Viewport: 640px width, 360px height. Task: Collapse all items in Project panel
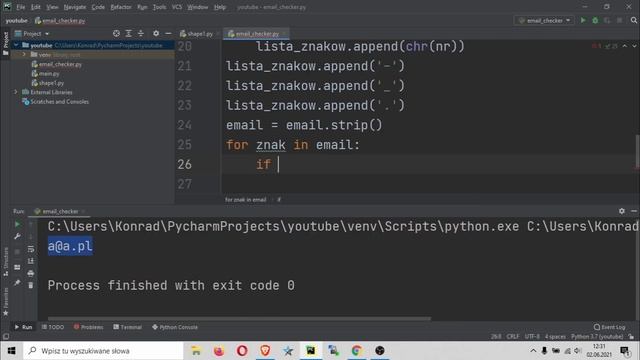(x=141, y=33)
